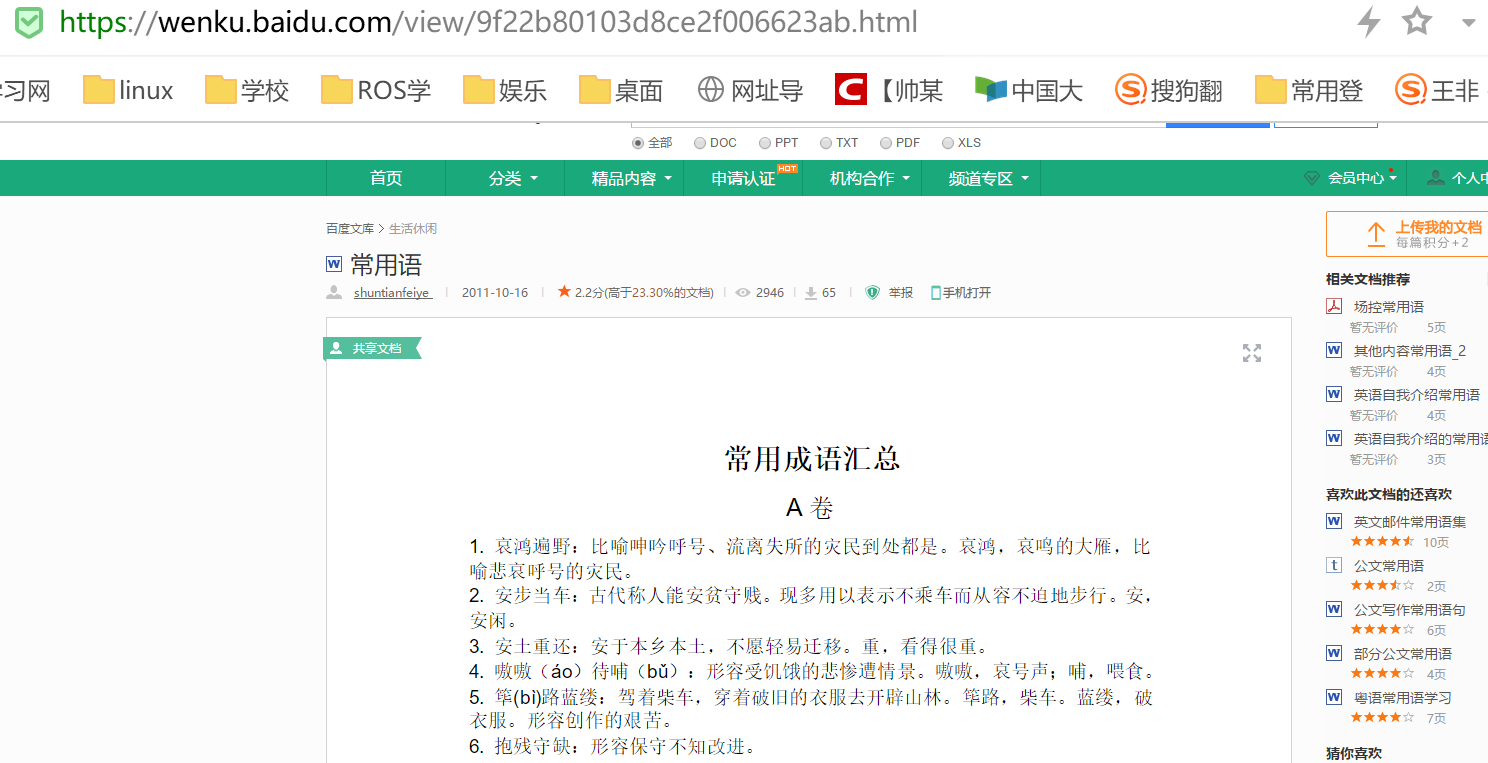Open the red C 【帅某 bookmark
Viewport: 1488px width, 763px height.
pyautogui.click(x=889, y=90)
